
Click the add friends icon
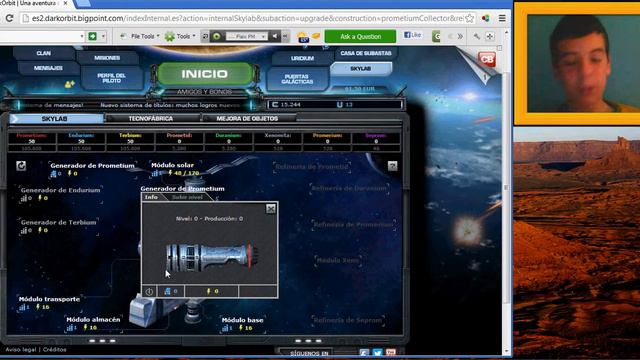[x=70, y=84]
